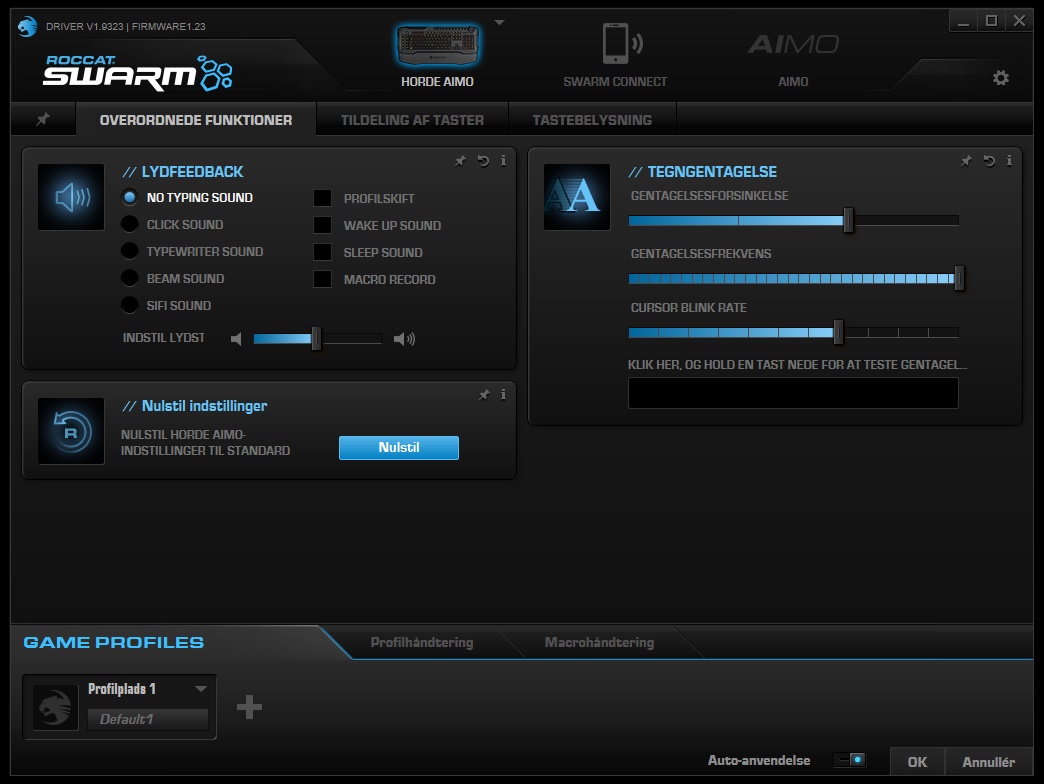
Task: Minimize the Swarm window
Action: [x=963, y=21]
